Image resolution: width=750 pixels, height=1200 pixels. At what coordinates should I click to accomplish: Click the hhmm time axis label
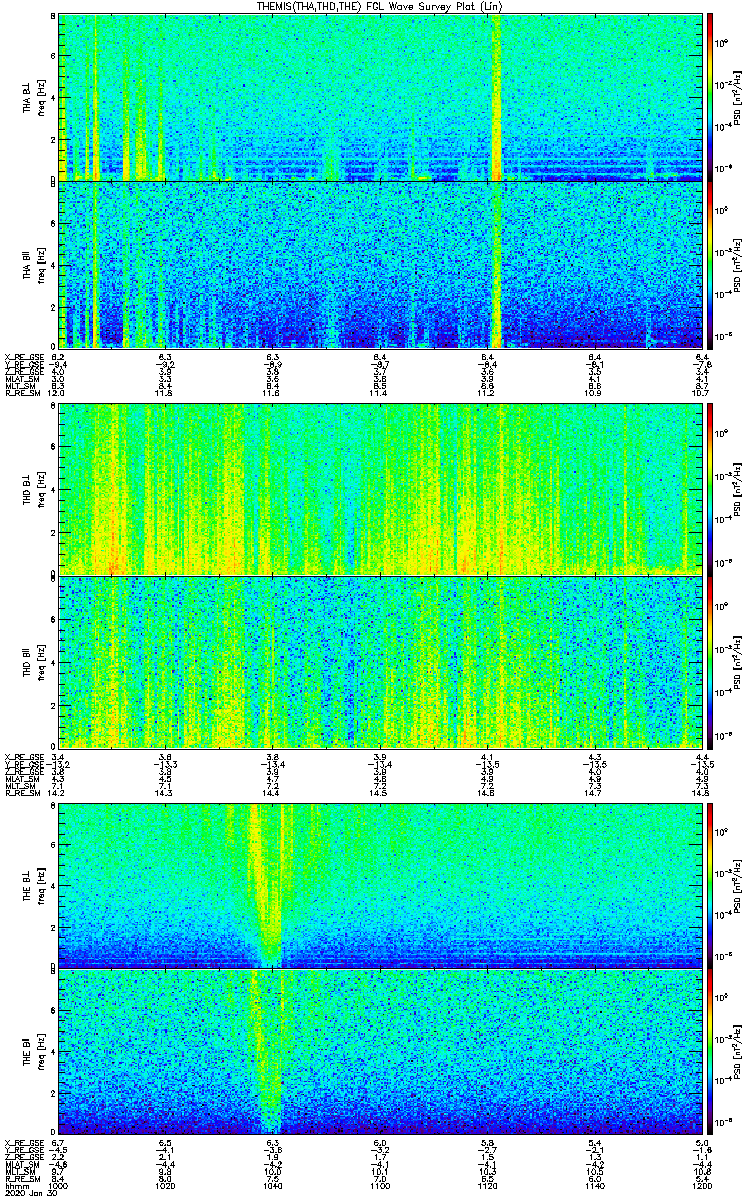pyautogui.click(x=15, y=1185)
